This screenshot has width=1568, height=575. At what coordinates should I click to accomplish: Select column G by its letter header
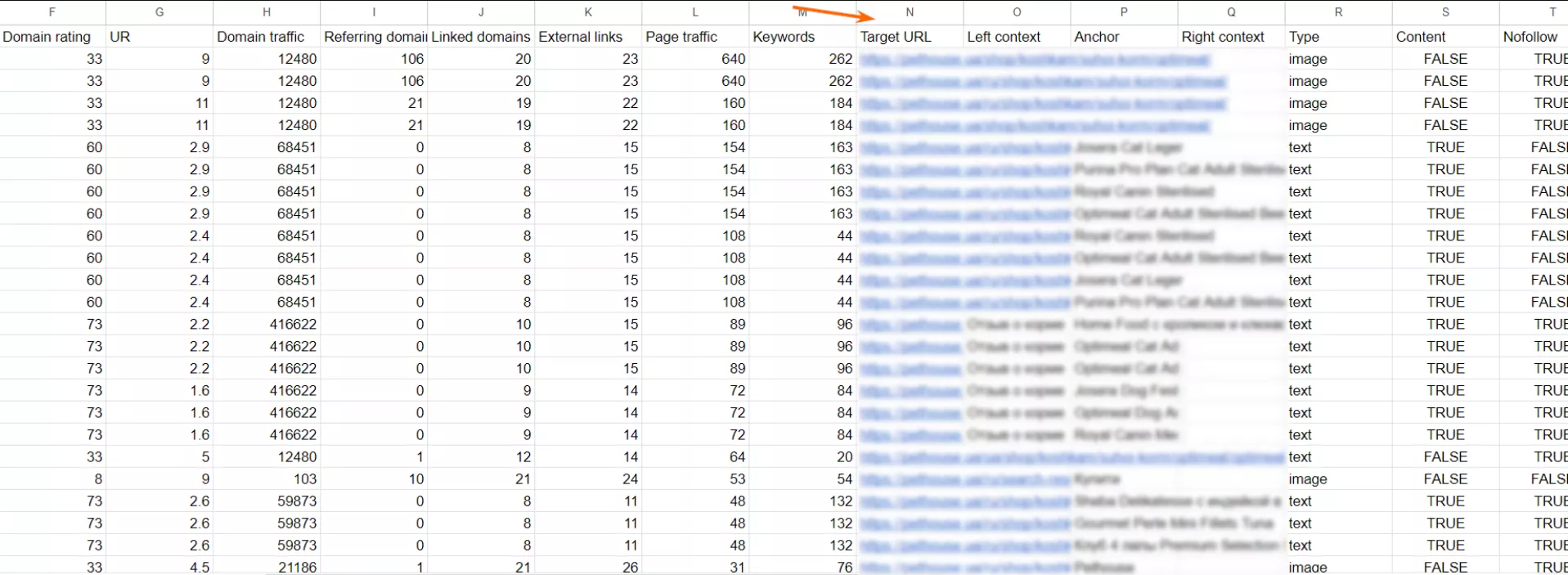[159, 12]
